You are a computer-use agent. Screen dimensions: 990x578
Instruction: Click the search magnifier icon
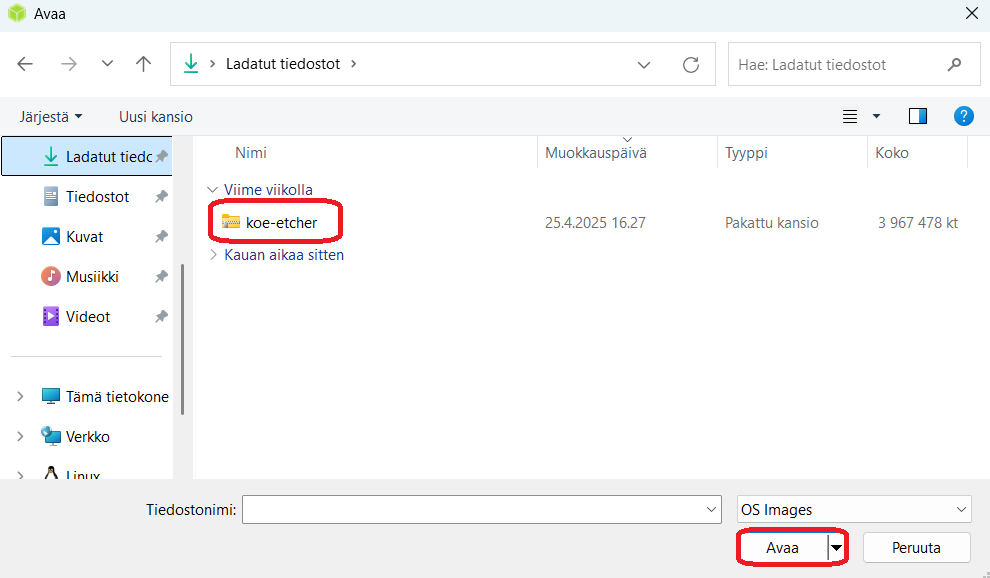tap(954, 64)
